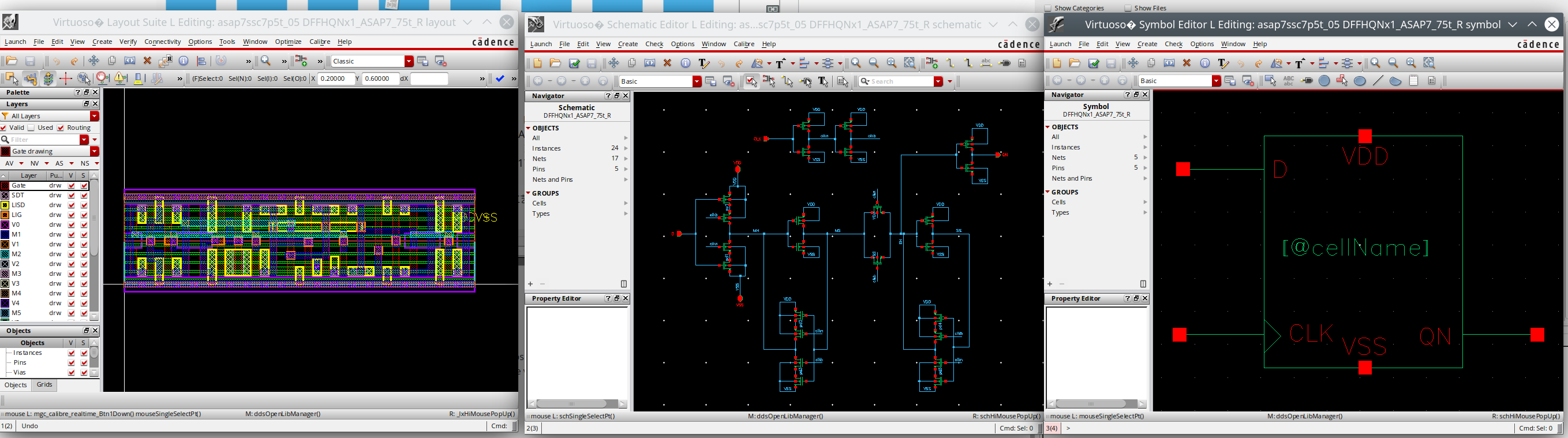Click Open folder icon in Layout toolbar
The image size is (1568, 438).
point(12,61)
